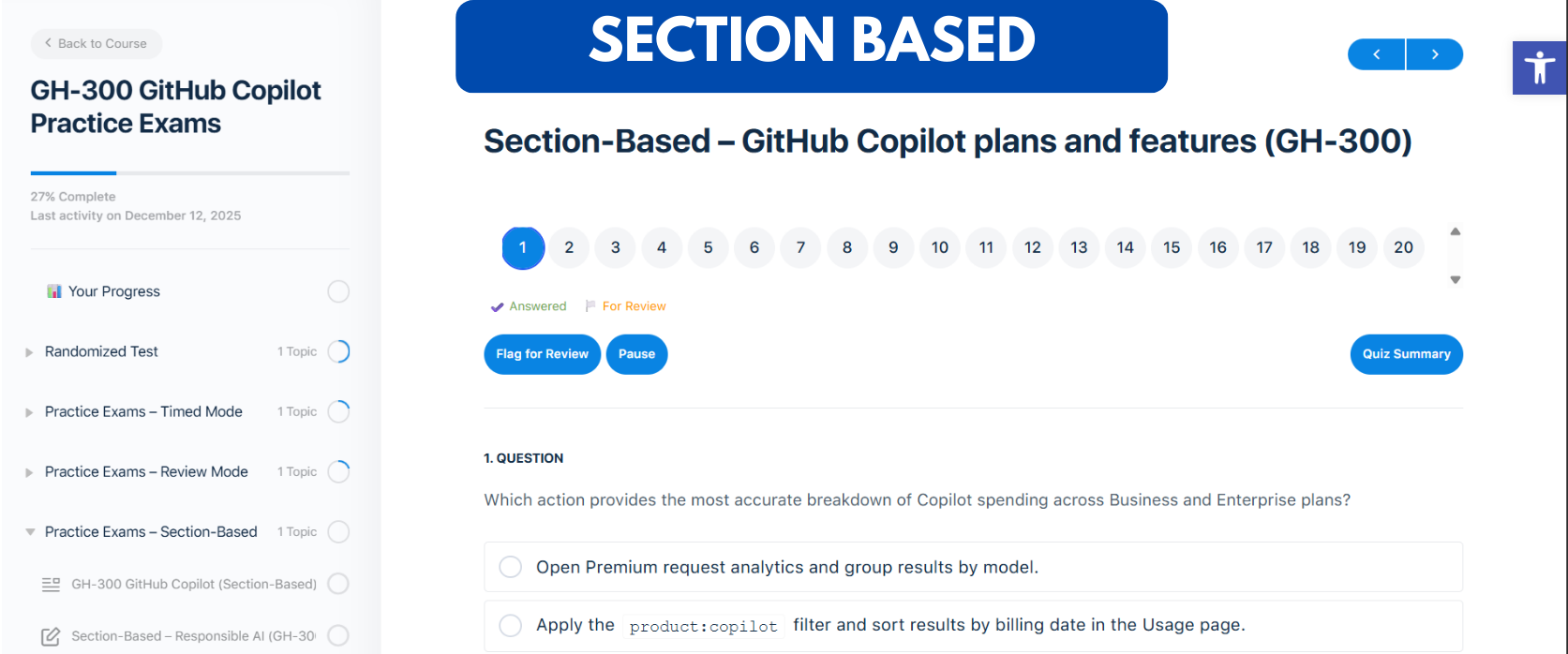Click the Answered checkmark legend icon
The width and height of the screenshot is (1568, 654).
point(497,305)
